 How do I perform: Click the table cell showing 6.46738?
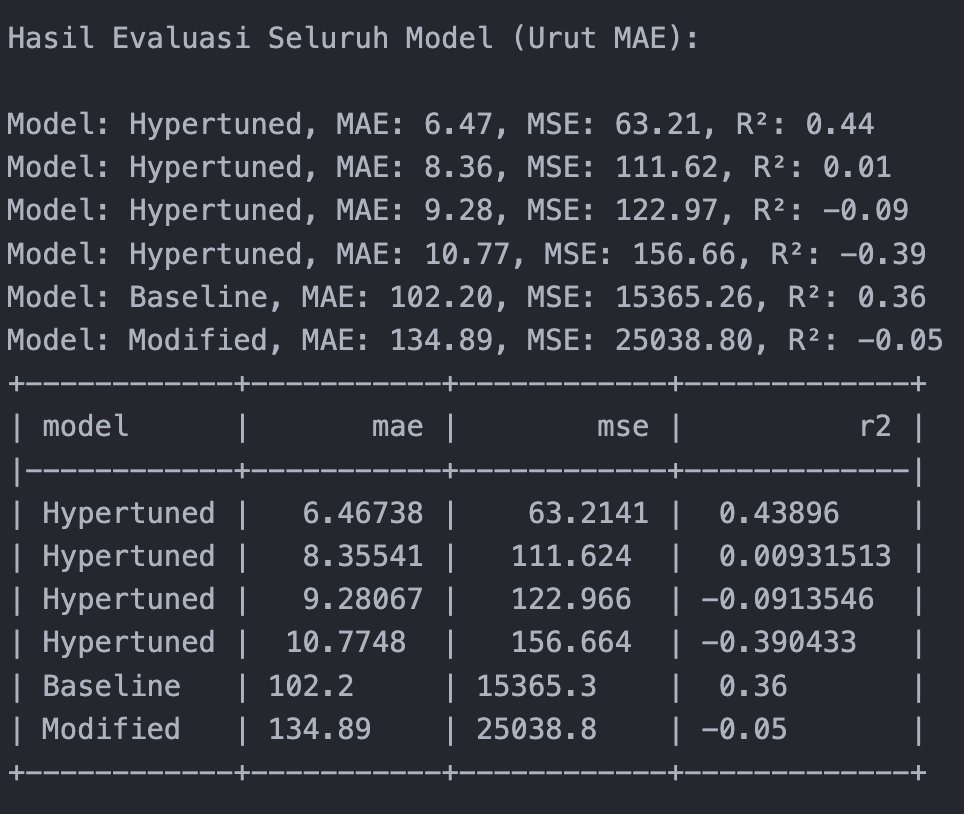point(362,514)
